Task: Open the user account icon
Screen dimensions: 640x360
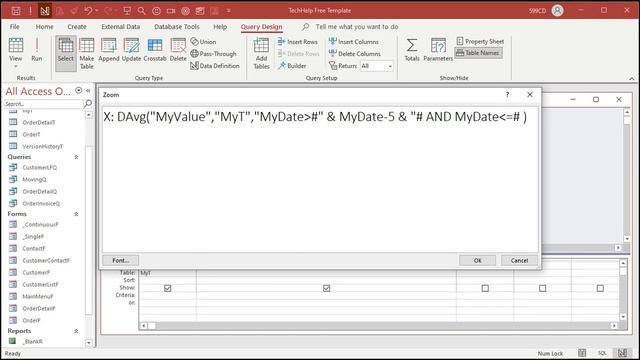Action: (x=557, y=10)
